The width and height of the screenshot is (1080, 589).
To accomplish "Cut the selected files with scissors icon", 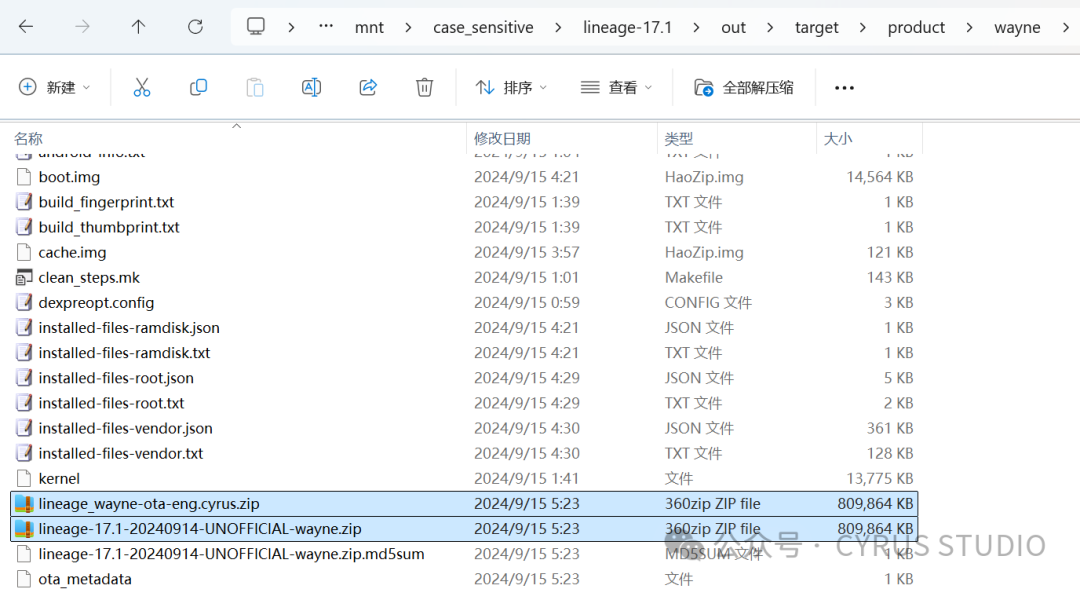I will click(142, 87).
